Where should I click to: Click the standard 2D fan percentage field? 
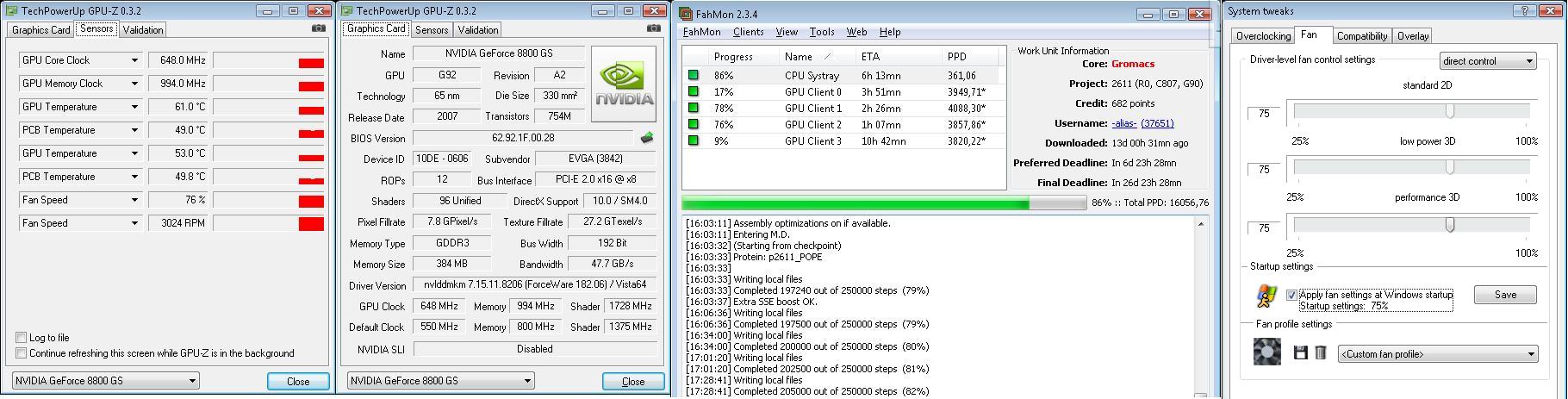point(1264,114)
